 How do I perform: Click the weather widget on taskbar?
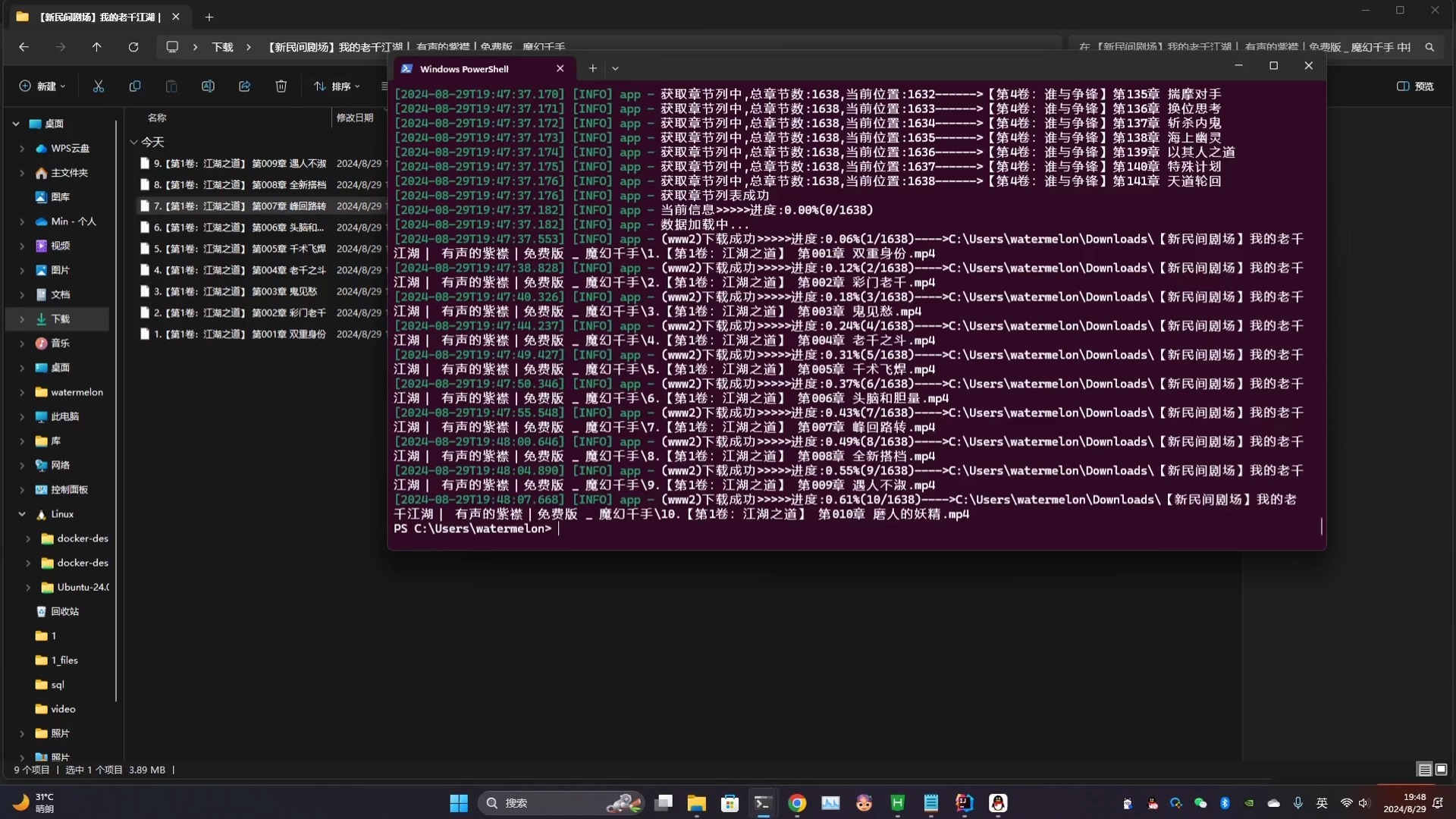[x=34, y=803]
